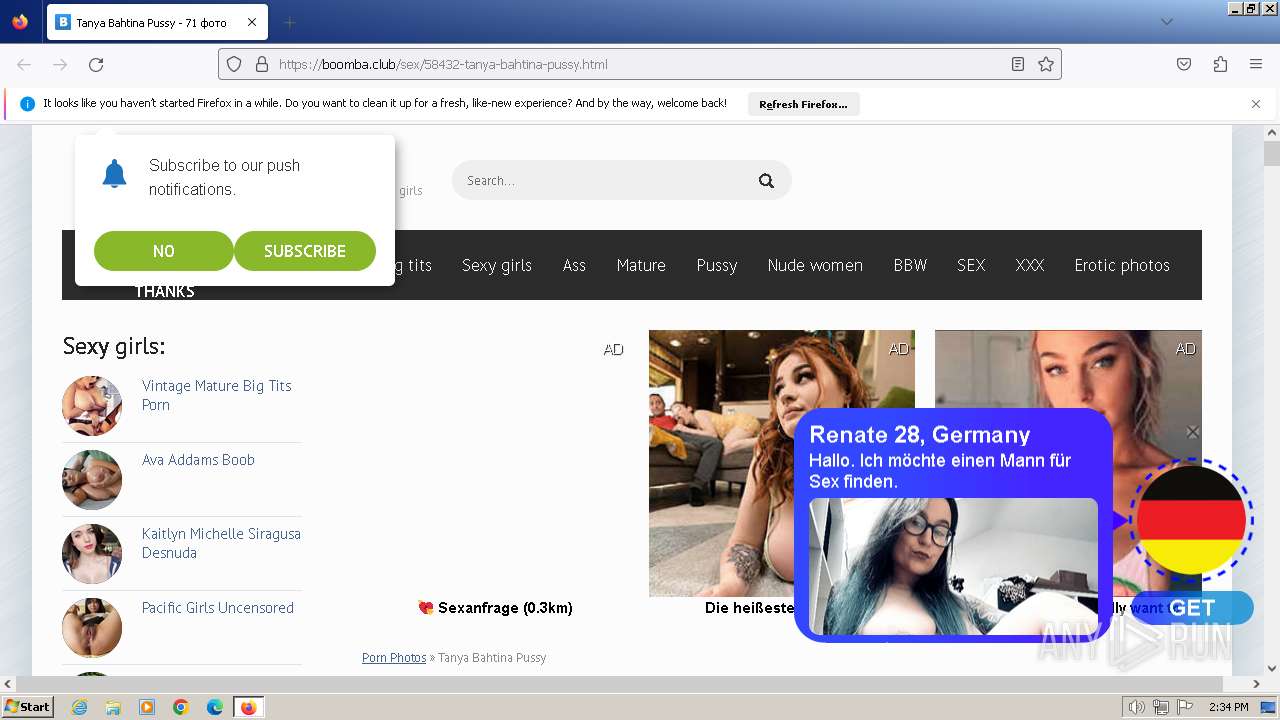Screen dimensions: 1280x720
Task: Open the Erotic photos menu item
Action: pyautogui.click(x=1122, y=265)
